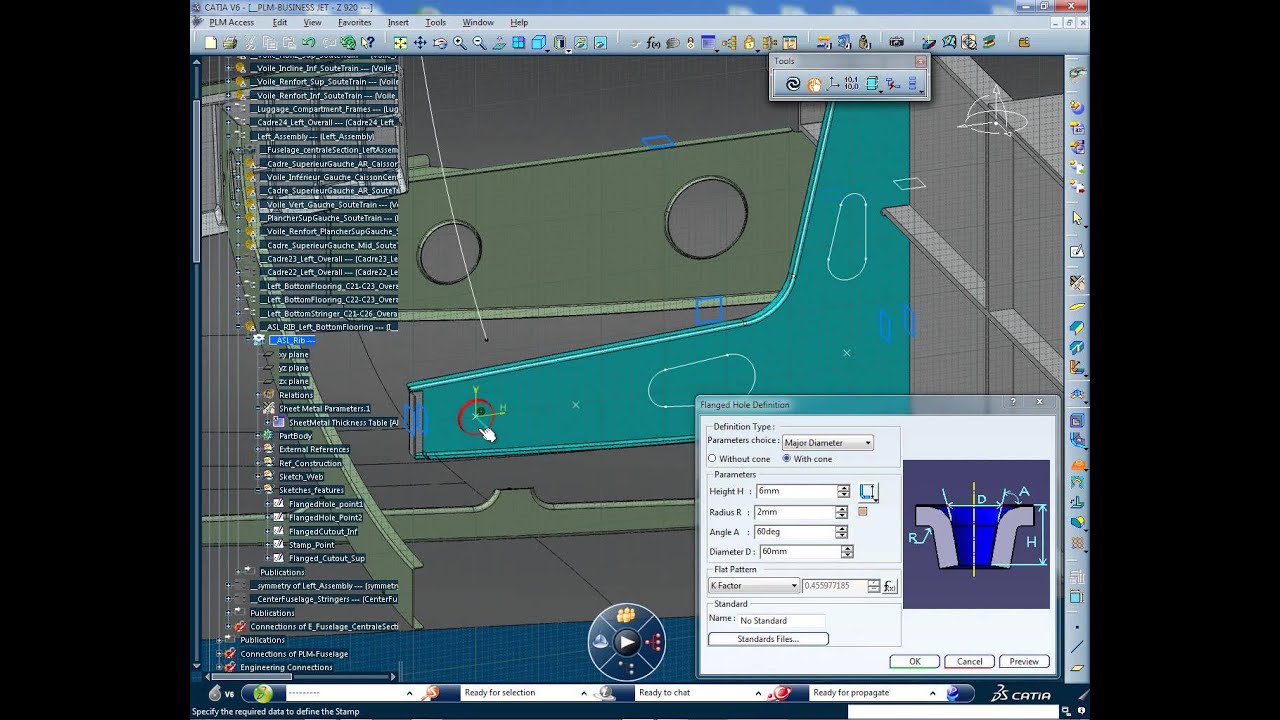Click the Height H value field
Viewport: 1280px width, 720px height.
(796, 491)
